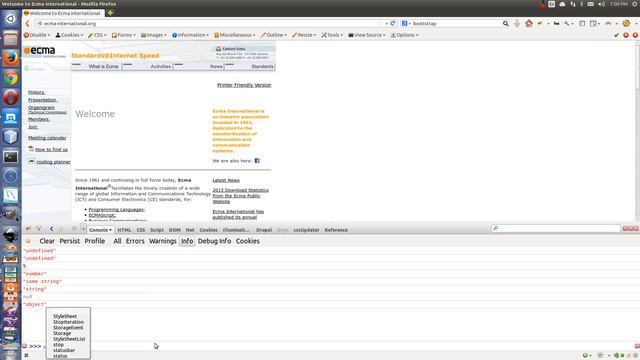The width and height of the screenshot is (640, 360).
Task: Filter console by Warnings
Action: coord(162,241)
